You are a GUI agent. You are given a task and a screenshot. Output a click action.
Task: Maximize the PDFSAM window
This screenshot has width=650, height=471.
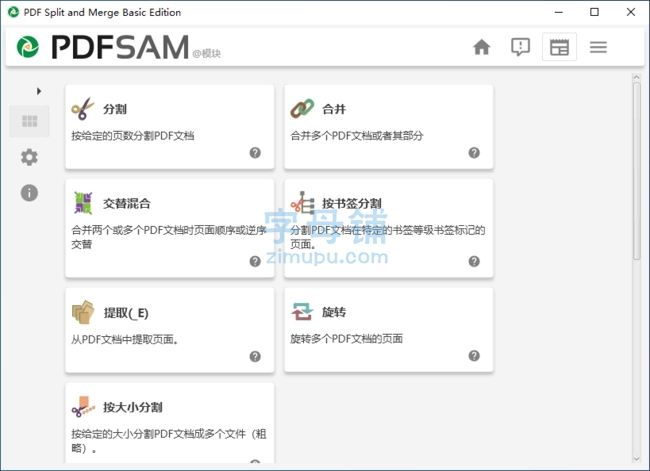coord(594,12)
